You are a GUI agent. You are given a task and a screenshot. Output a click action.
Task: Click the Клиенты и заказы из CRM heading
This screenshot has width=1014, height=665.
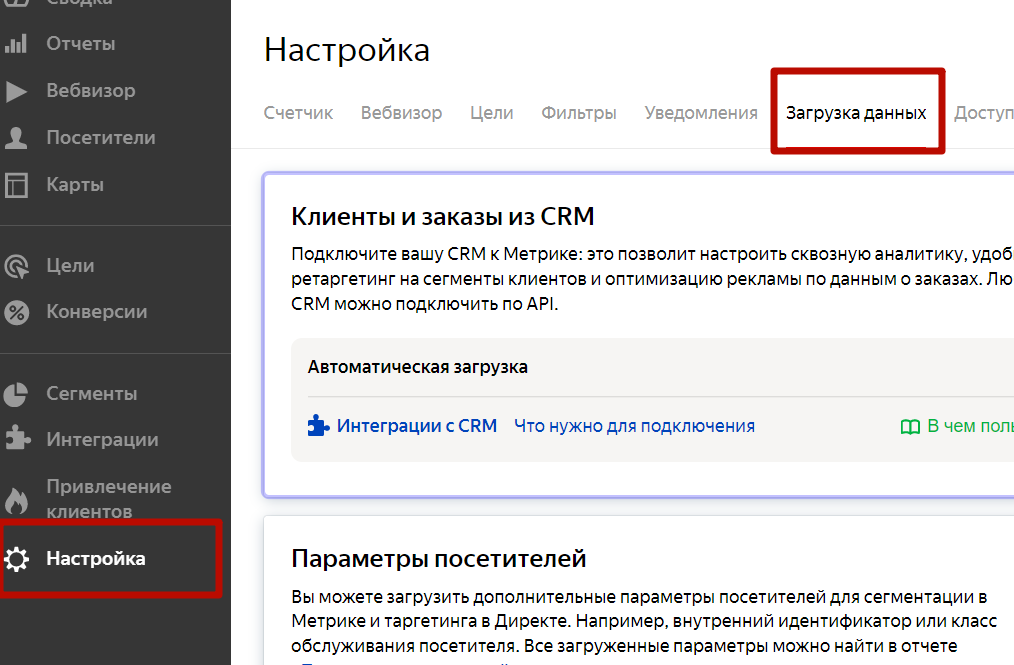point(442,216)
